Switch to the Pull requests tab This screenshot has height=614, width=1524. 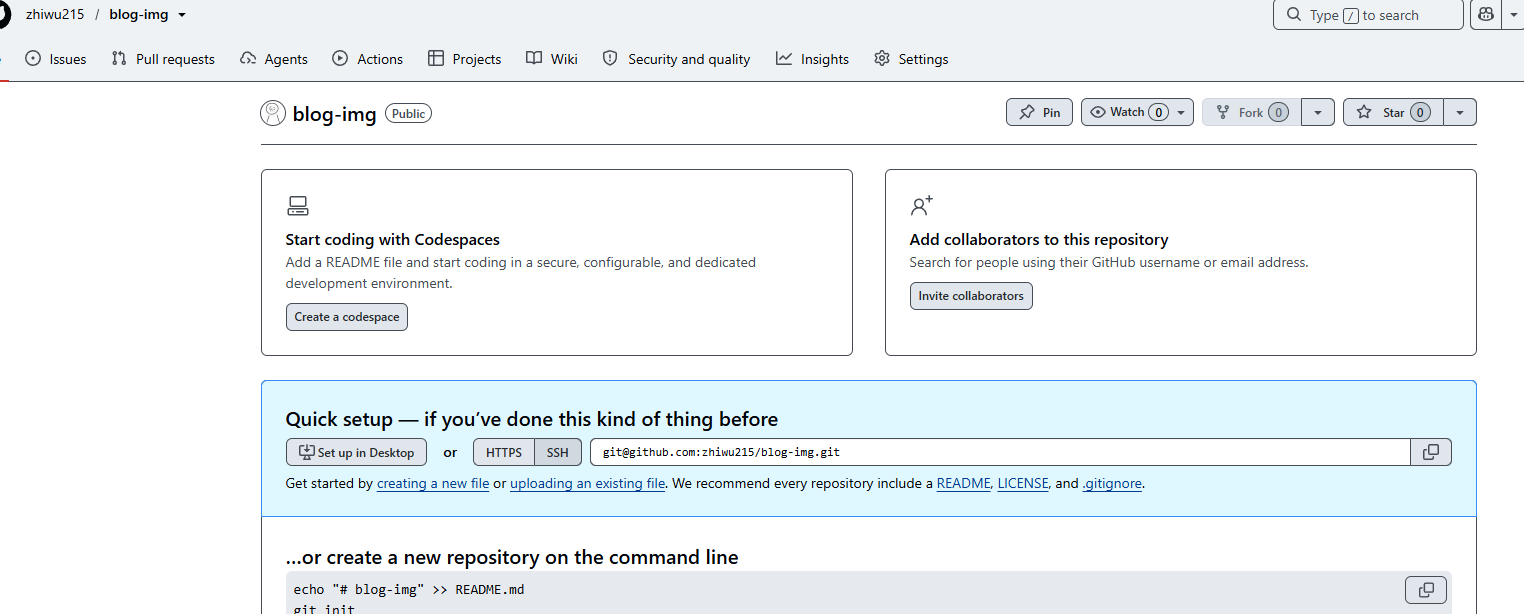pos(163,59)
